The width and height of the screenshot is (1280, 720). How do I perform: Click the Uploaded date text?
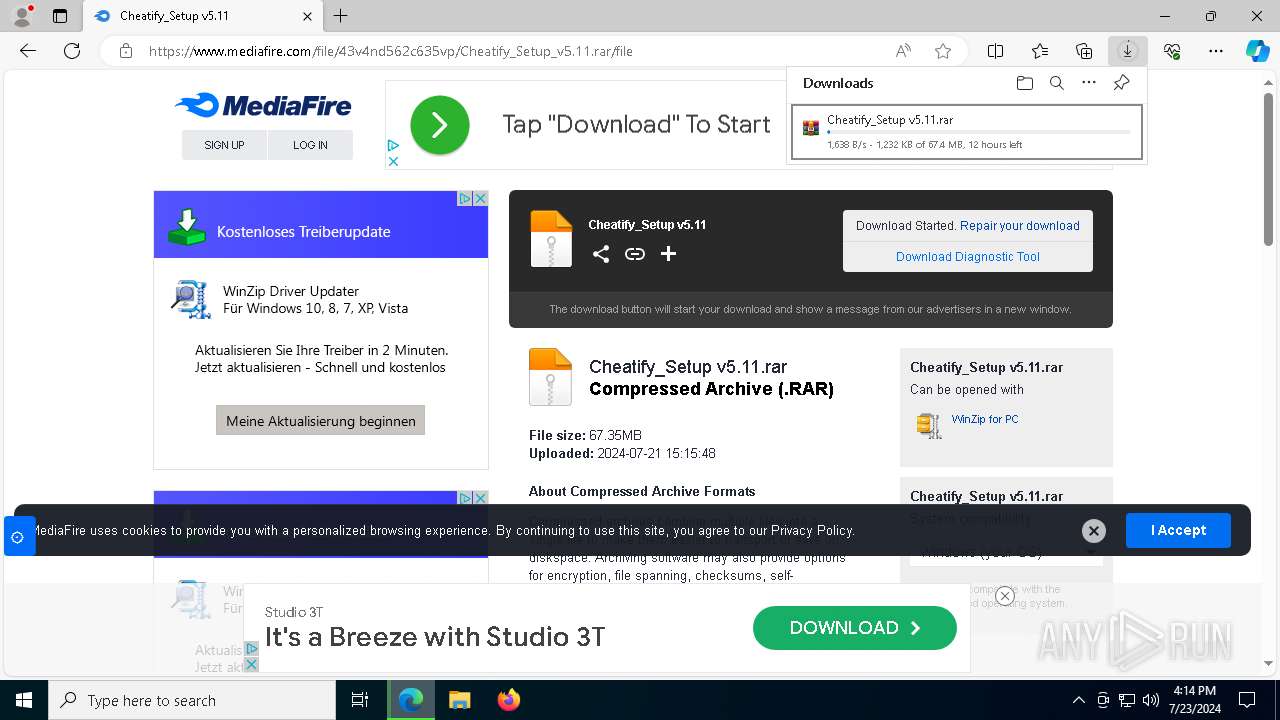click(x=622, y=454)
